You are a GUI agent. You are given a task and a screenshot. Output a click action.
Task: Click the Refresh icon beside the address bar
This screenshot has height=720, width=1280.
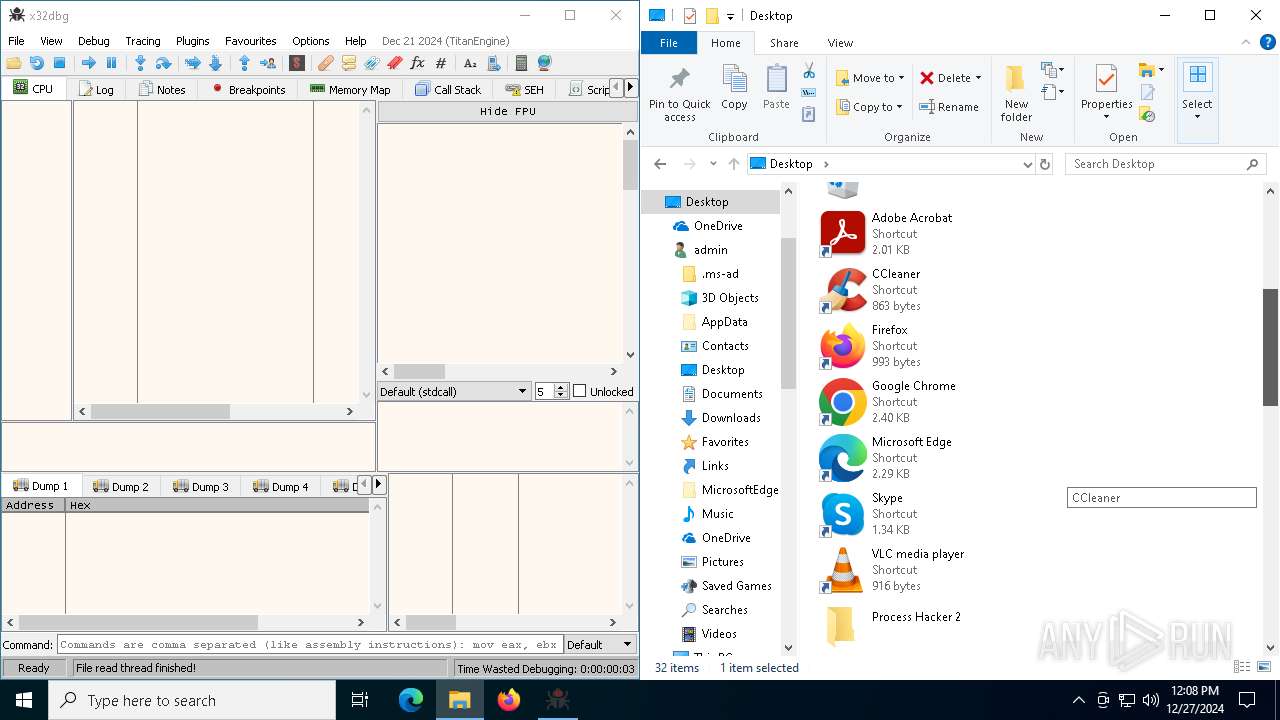(x=1045, y=164)
